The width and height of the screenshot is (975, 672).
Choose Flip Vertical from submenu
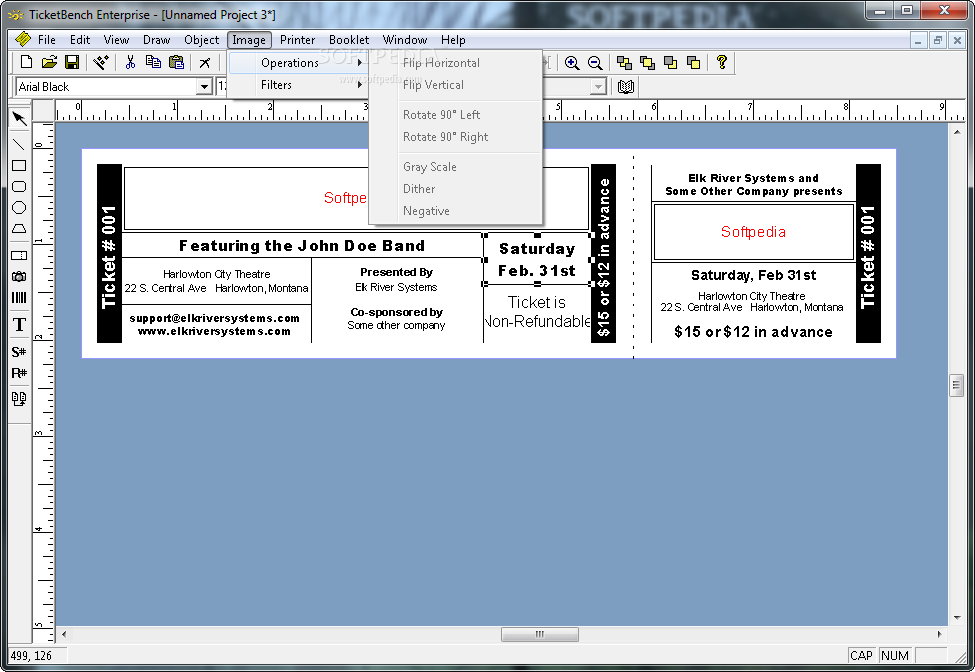click(x=456, y=85)
